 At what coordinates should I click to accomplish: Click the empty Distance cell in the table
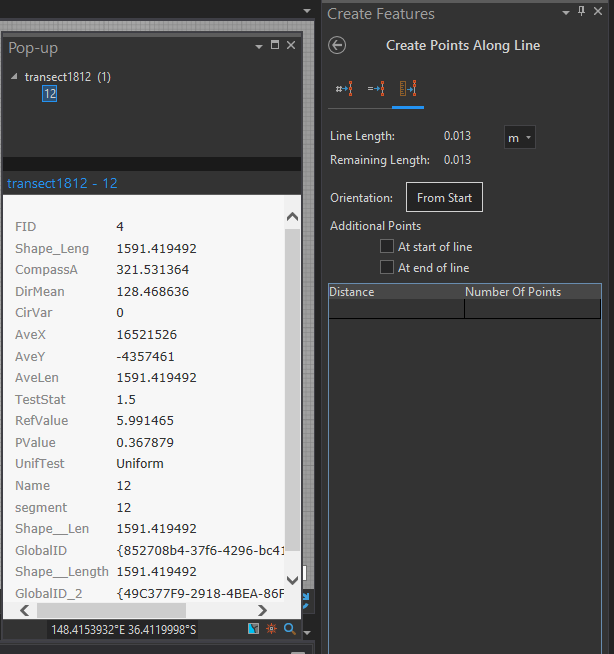(x=396, y=309)
